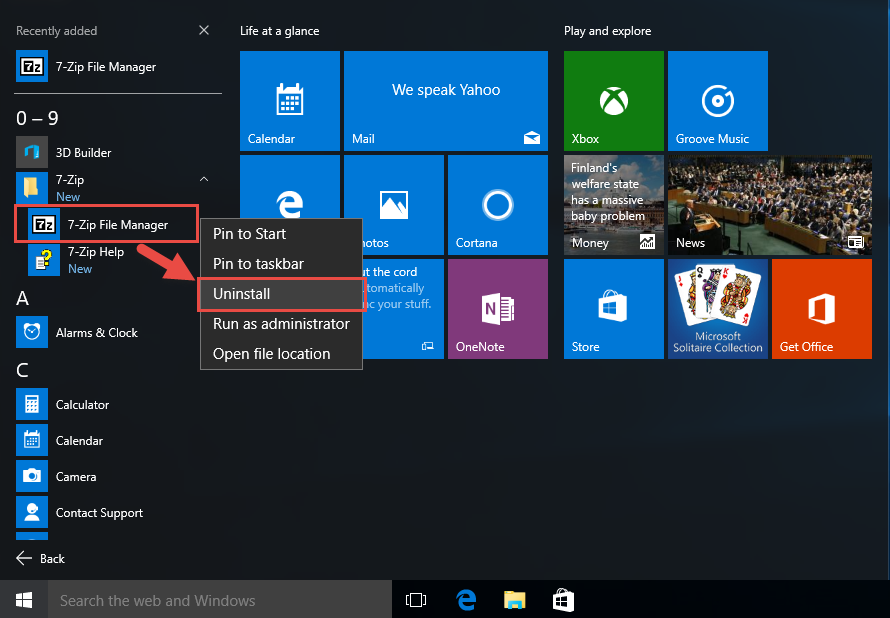
Task: Open Calendar in the app list
Action: point(117,440)
